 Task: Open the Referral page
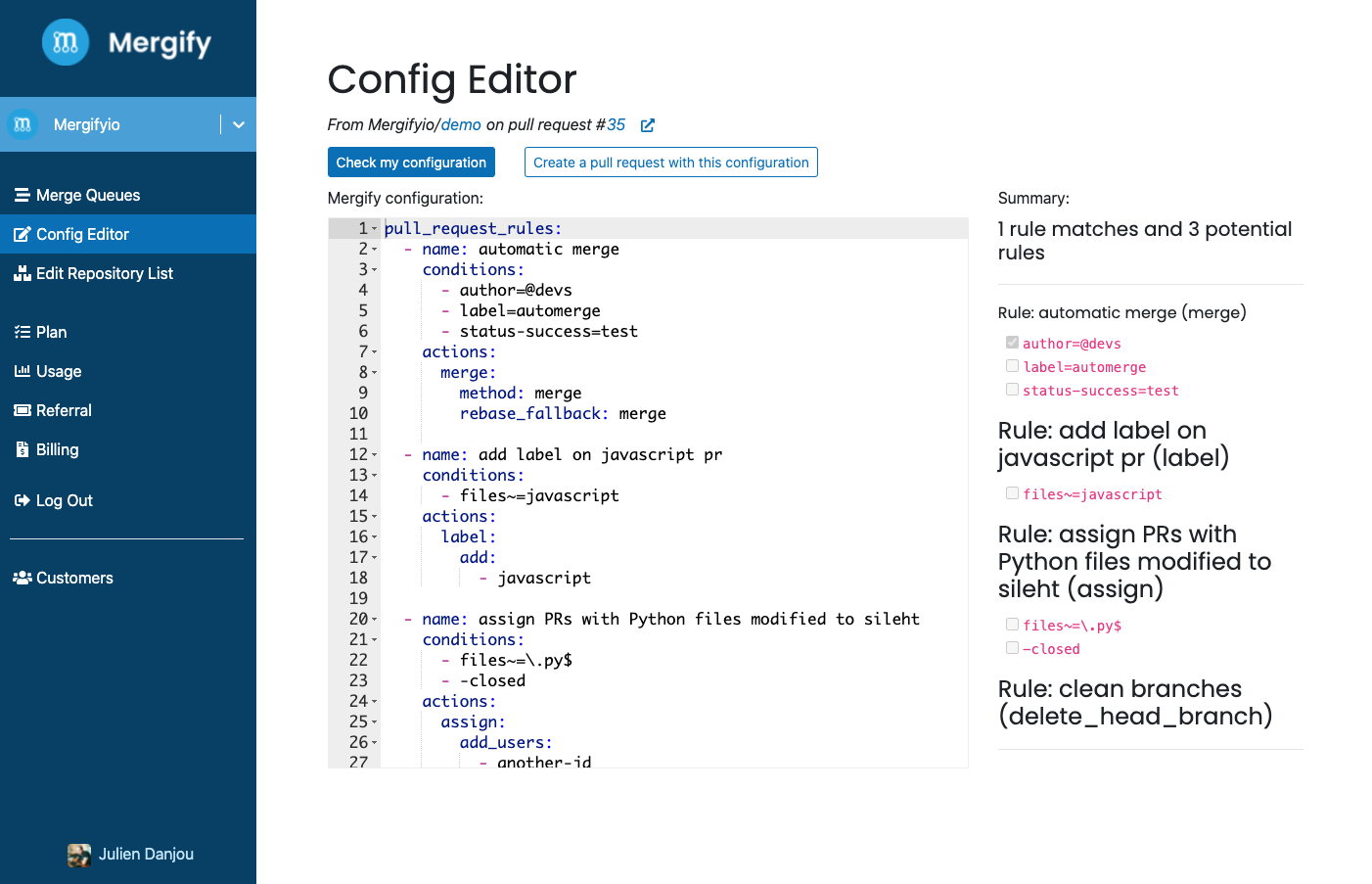[128, 410]
